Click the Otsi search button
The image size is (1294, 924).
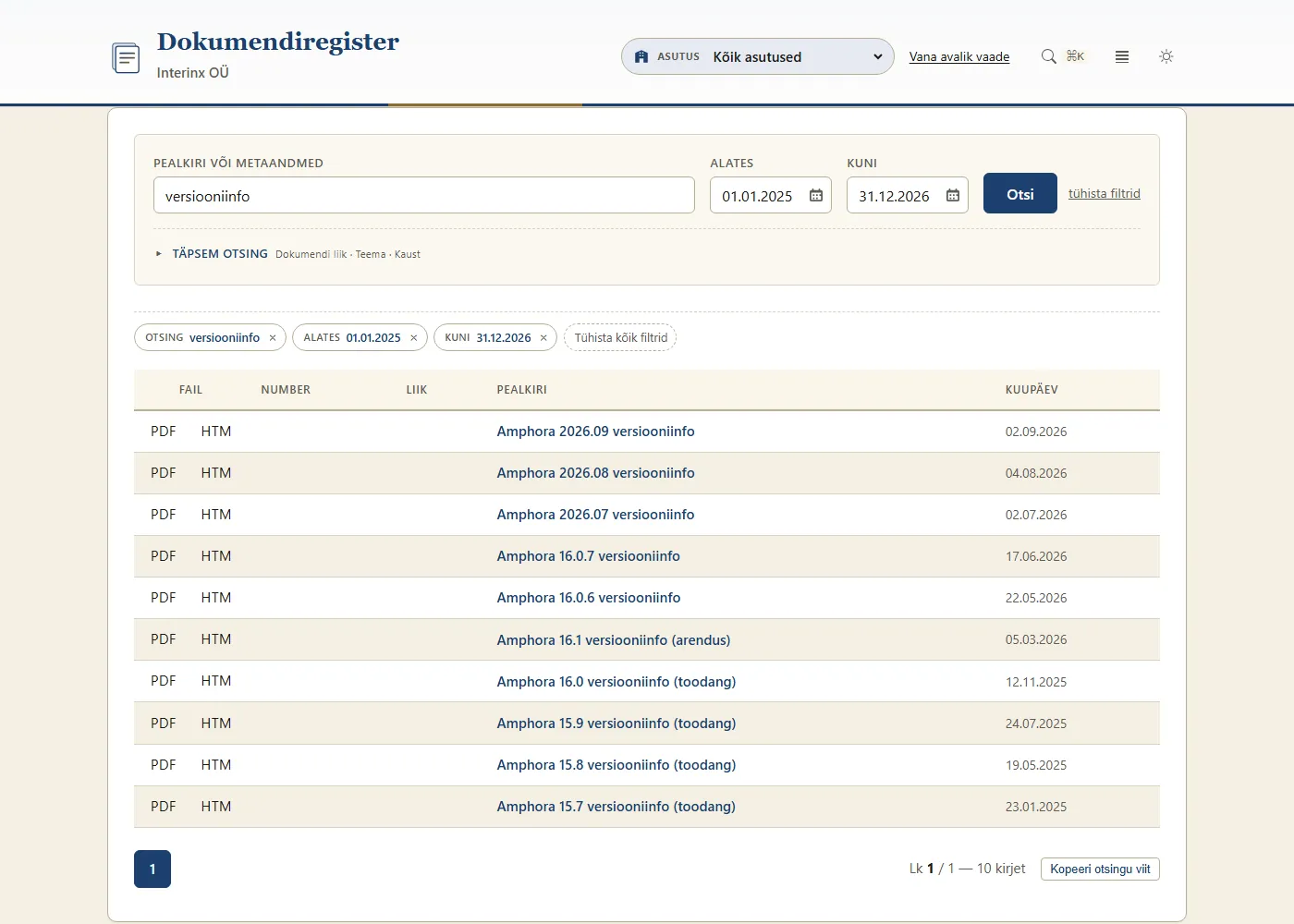[x=1020, y=193]
